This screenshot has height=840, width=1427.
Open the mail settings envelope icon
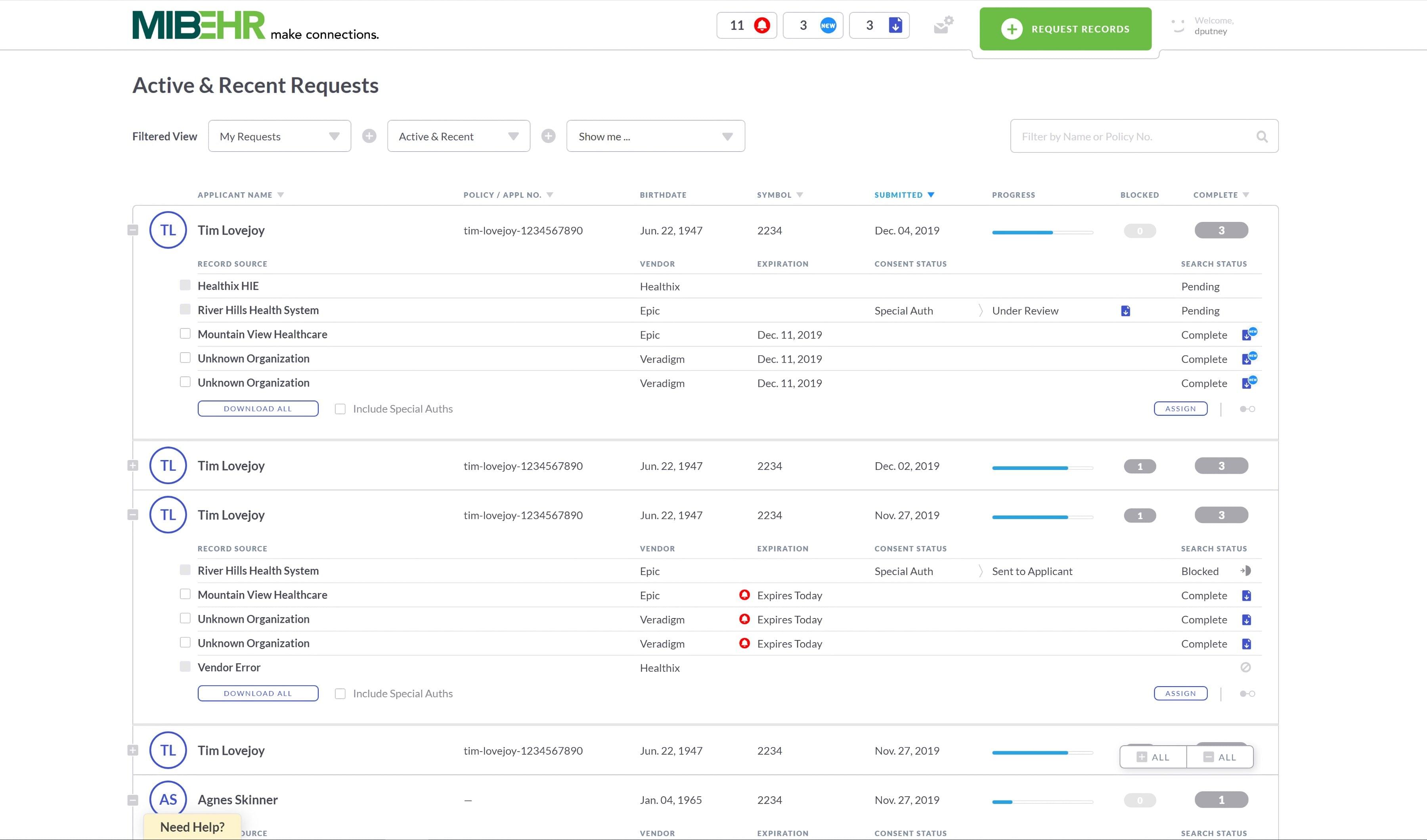point(943,25)
